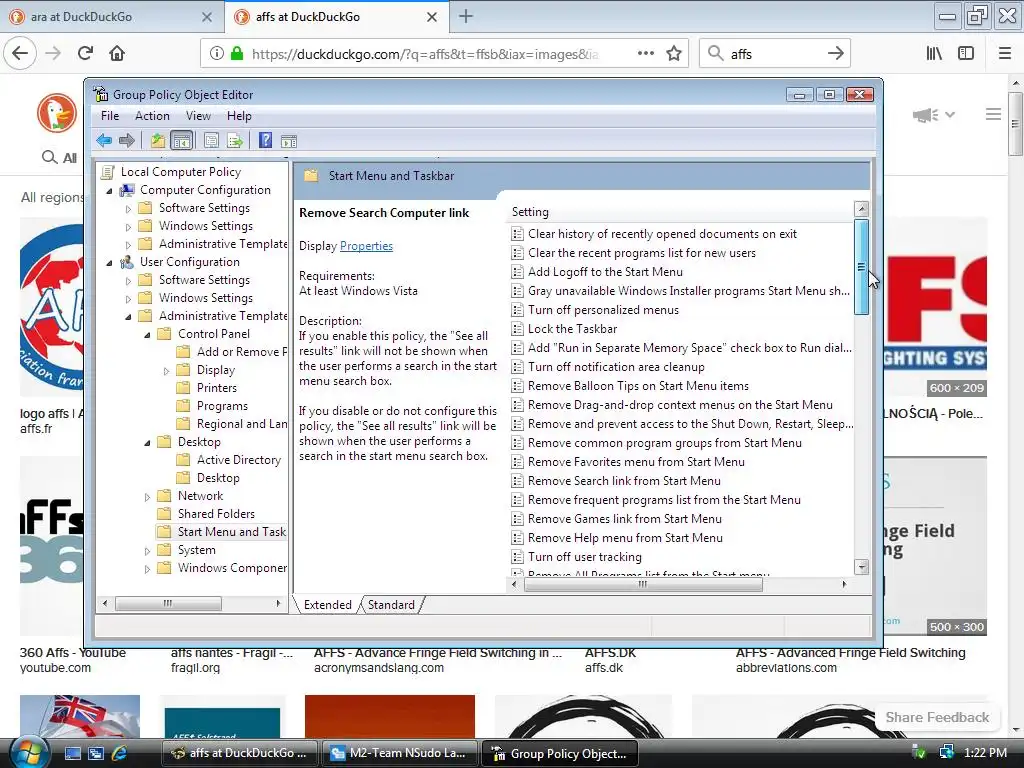Close the 'ara at DuckDuckGo' tab
The width and height of the screenshot is (1024, 768).
coord(206,17)
